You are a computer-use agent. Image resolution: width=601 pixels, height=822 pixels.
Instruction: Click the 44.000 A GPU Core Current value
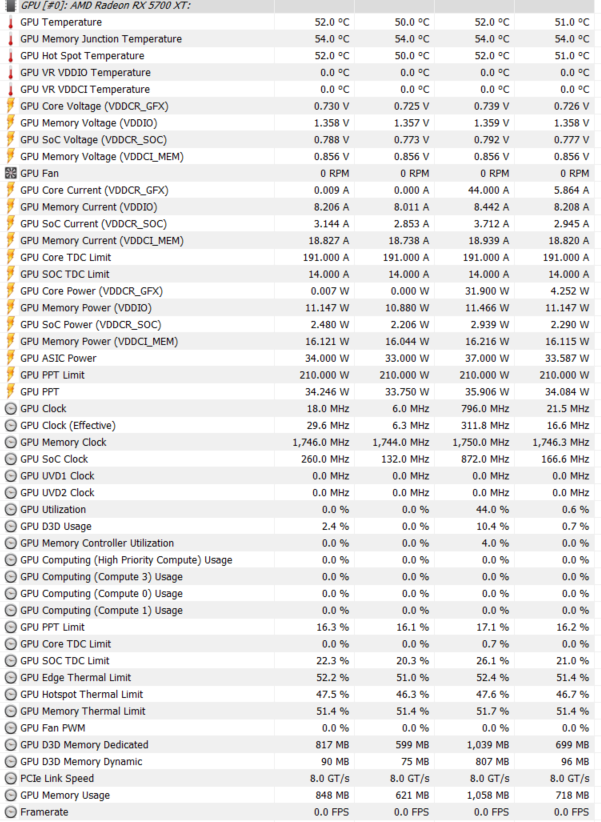click(x=488, y=190)
